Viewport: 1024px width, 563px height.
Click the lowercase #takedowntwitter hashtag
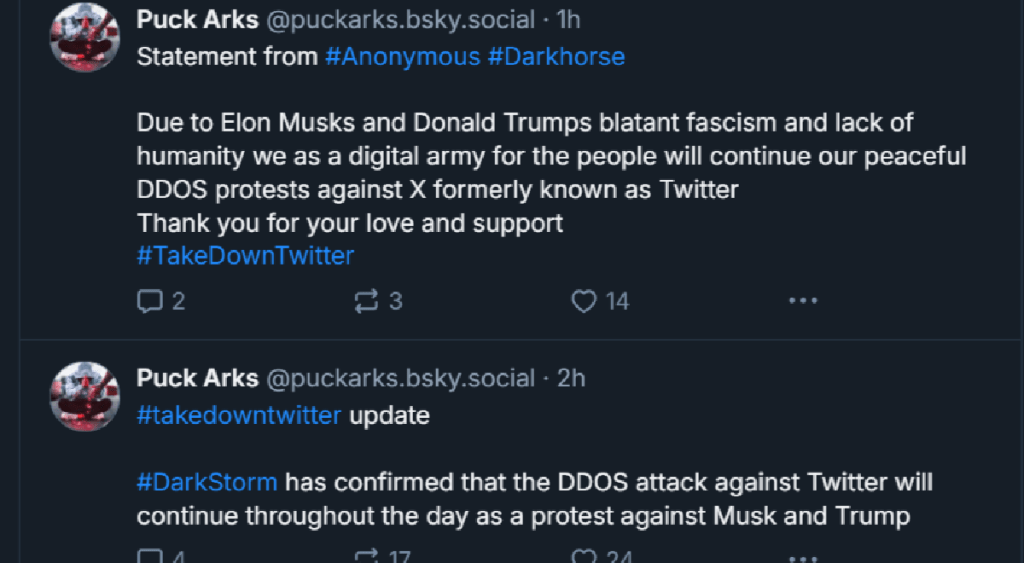pyautogui.click(x=239, y=415)
